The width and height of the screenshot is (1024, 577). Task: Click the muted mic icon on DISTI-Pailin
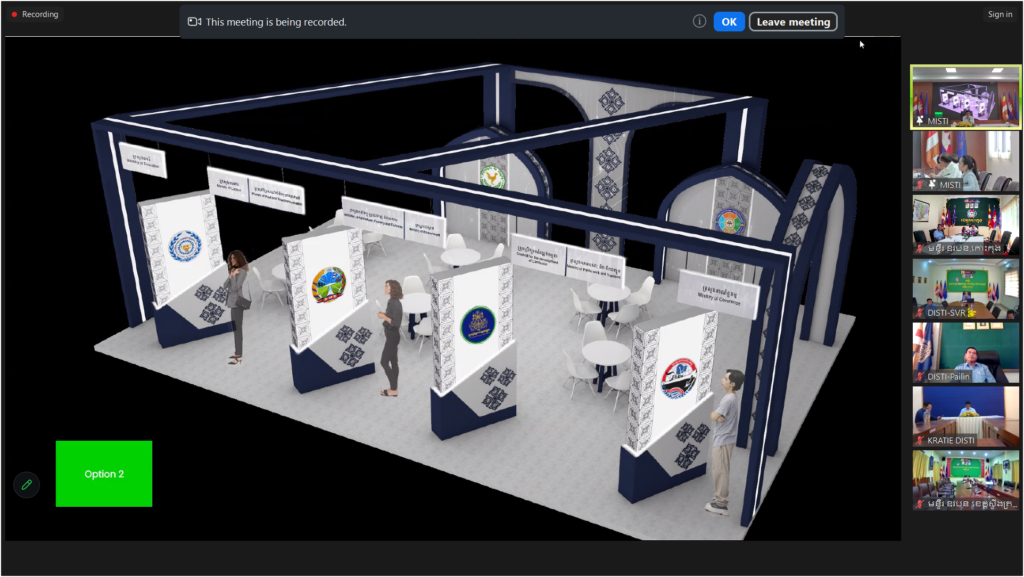pyautogui.click(x=919, y=377)
